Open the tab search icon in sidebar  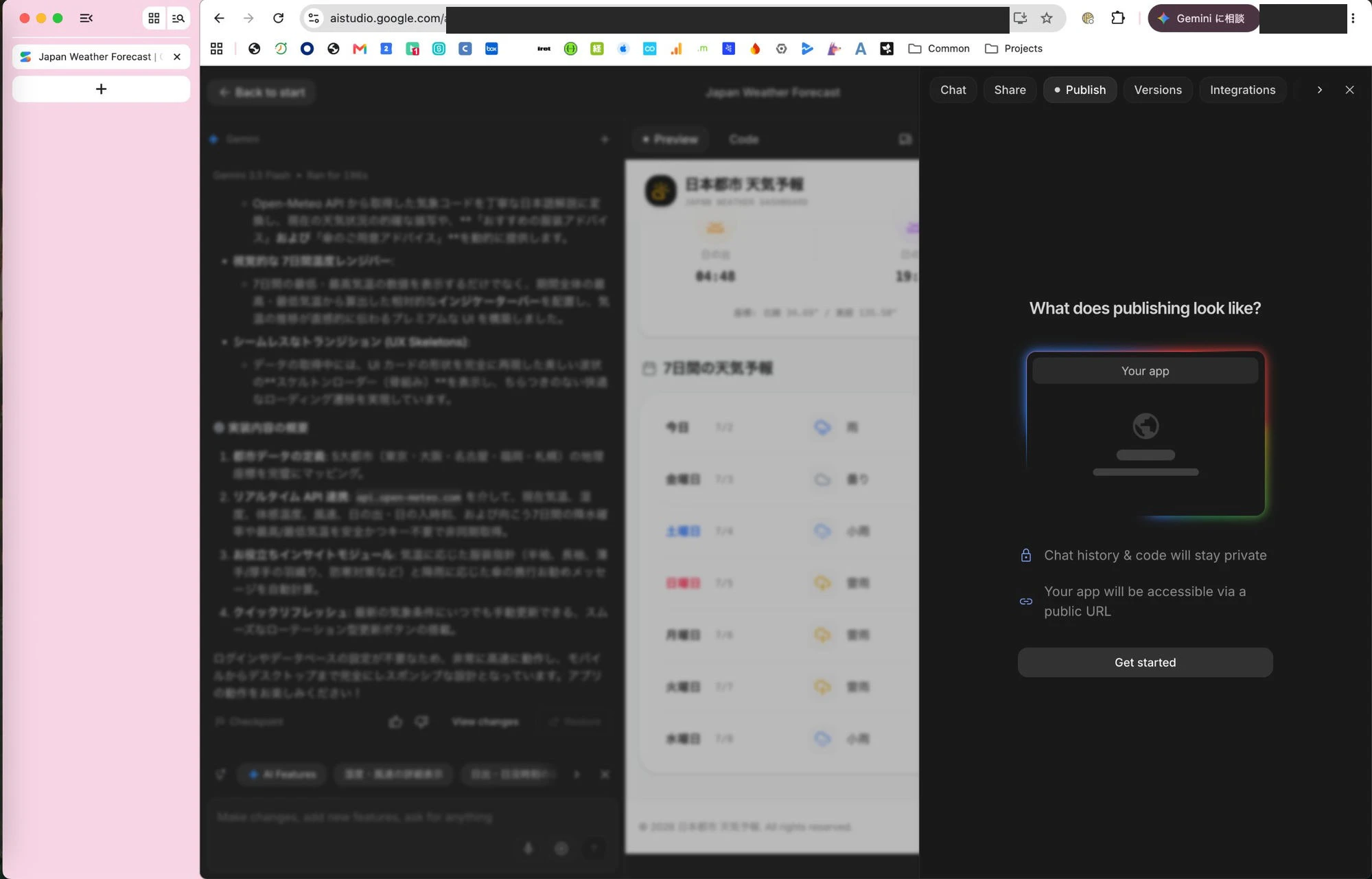coord(178,19)
